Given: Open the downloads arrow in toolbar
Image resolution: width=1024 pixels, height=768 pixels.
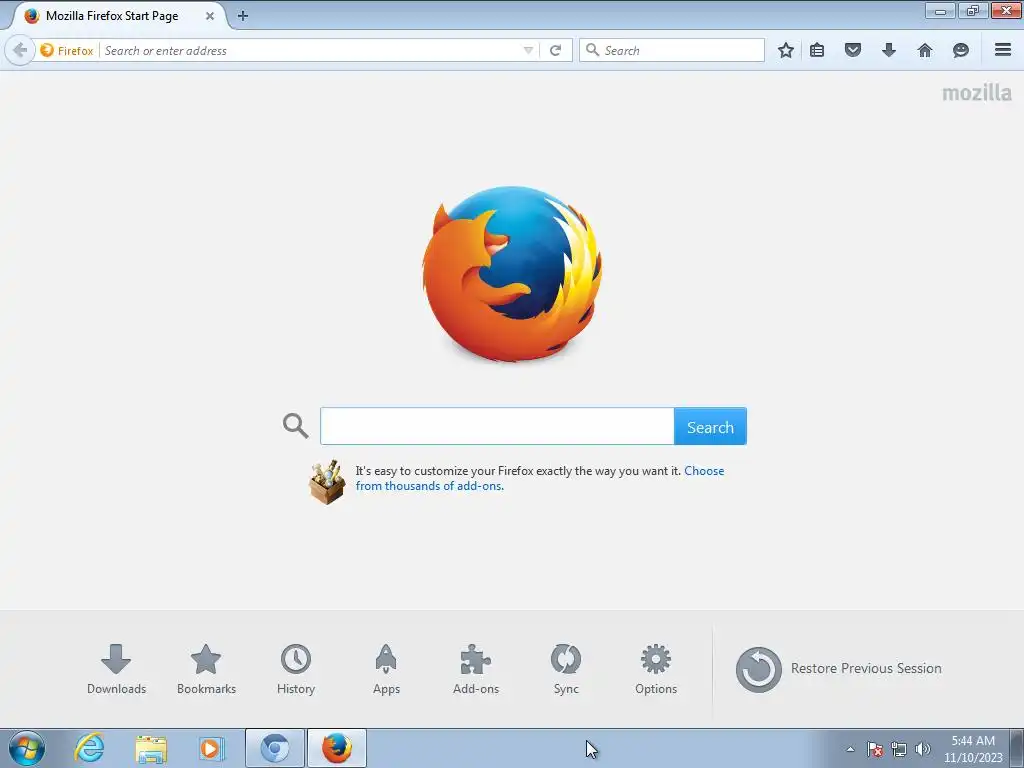Looking at the screenshot, I should pyautogui.click(x=889, y=50).
